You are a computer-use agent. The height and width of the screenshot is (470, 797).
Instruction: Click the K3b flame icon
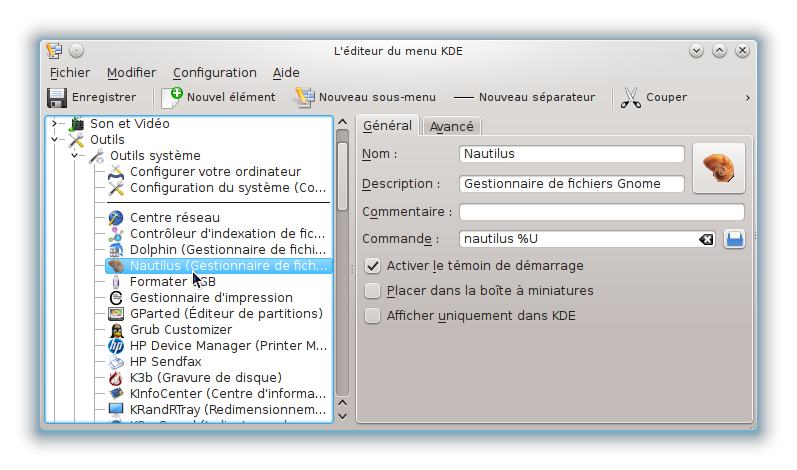(x=116, y=378)
